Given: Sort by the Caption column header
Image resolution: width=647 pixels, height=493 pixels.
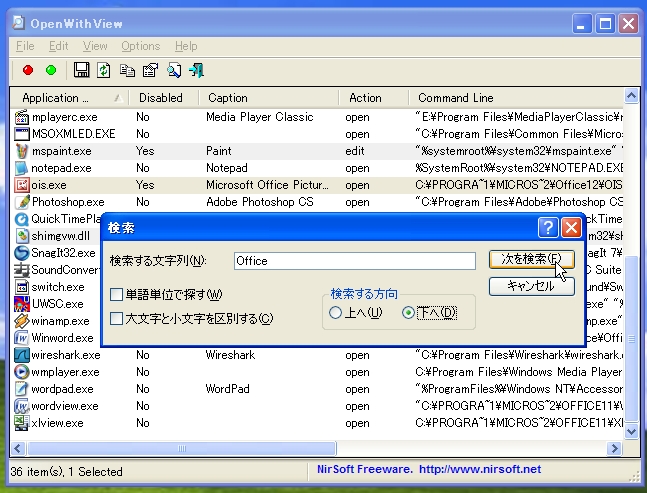Looking at the screenshot, I should 268,98.
